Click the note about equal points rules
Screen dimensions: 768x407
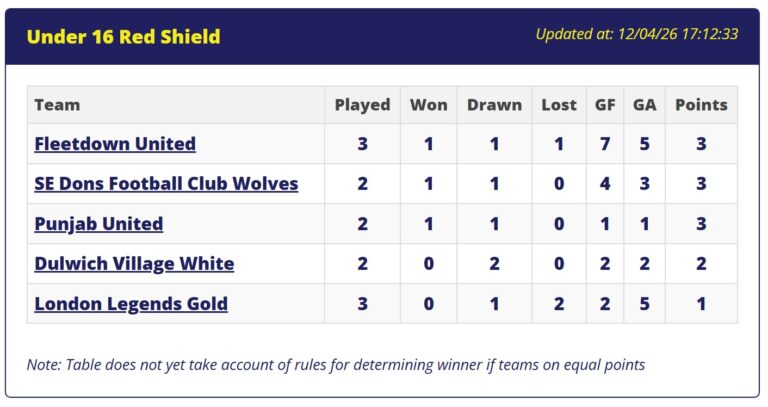coord(336,365)
